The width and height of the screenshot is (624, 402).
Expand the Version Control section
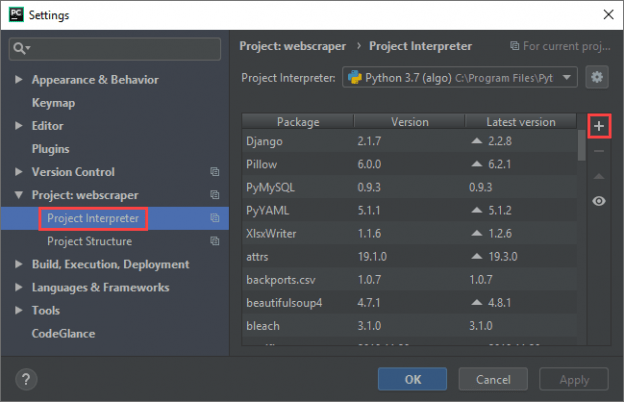(18, 172)
